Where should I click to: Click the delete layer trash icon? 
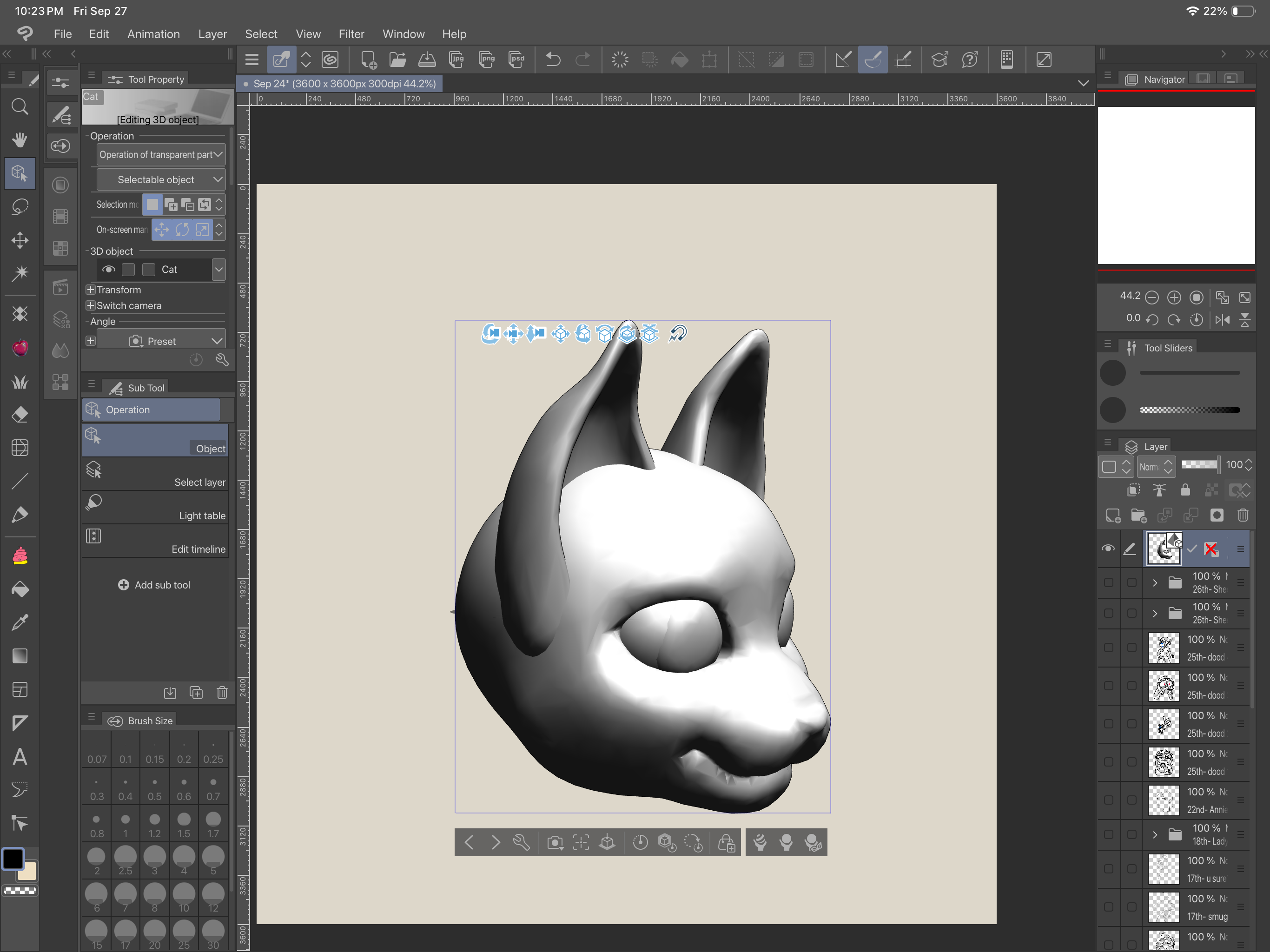tap(1243, 515)
